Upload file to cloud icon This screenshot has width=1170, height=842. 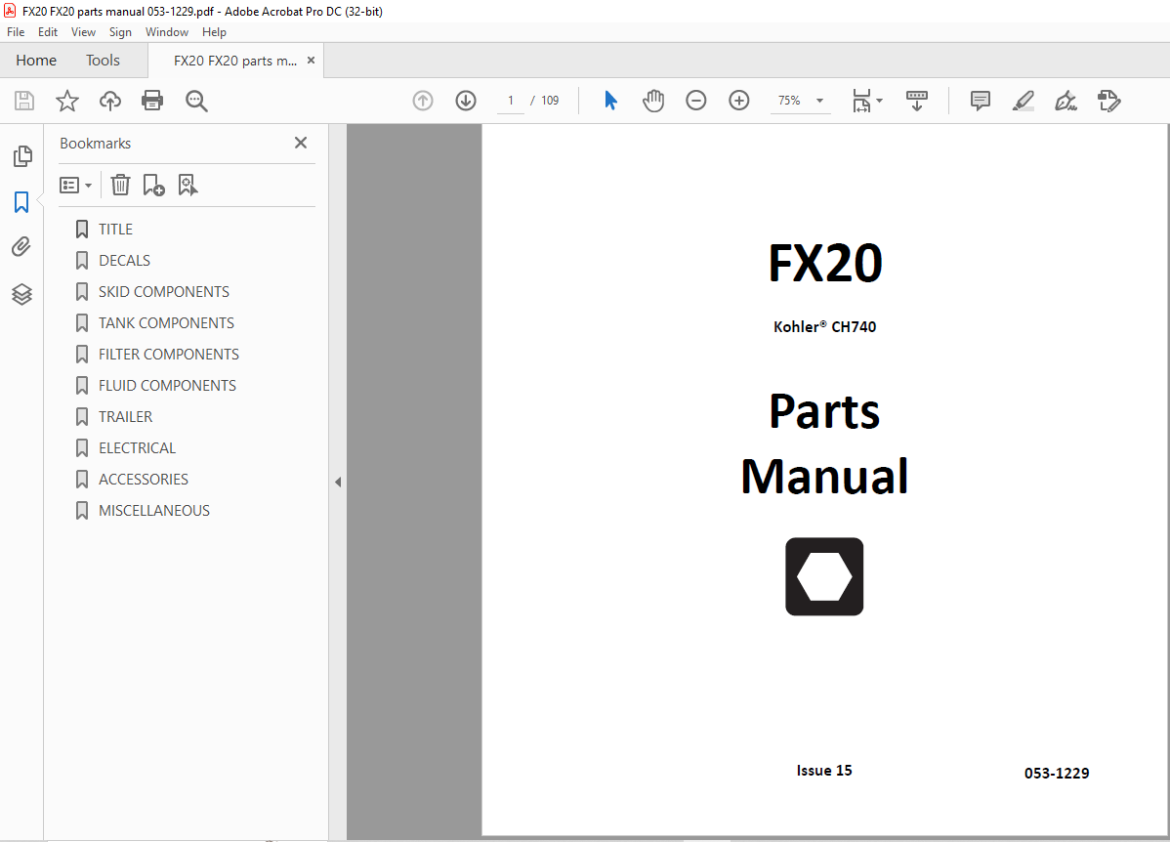pyautogui.click(x=110, y=101)
